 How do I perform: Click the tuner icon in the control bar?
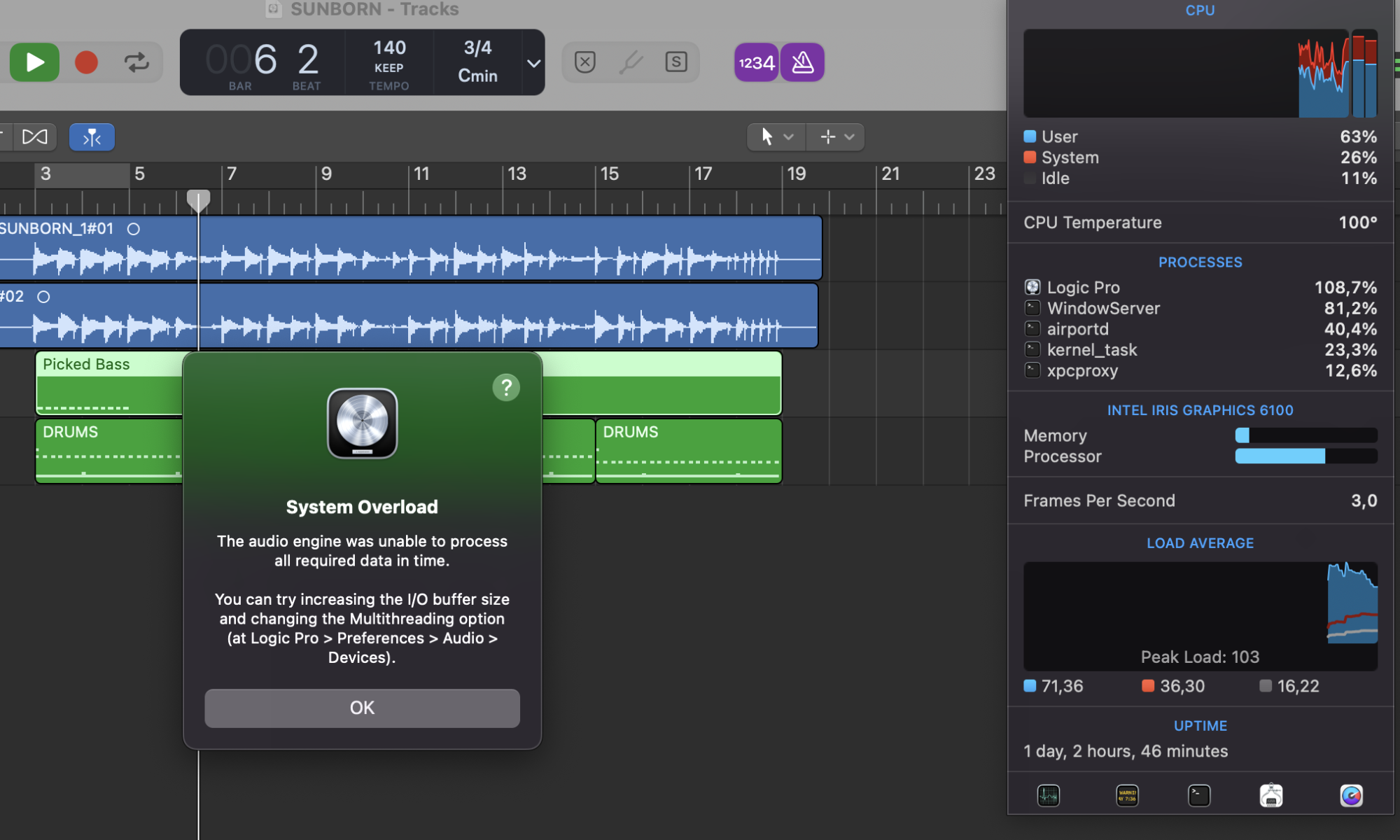tap(631, 62)
